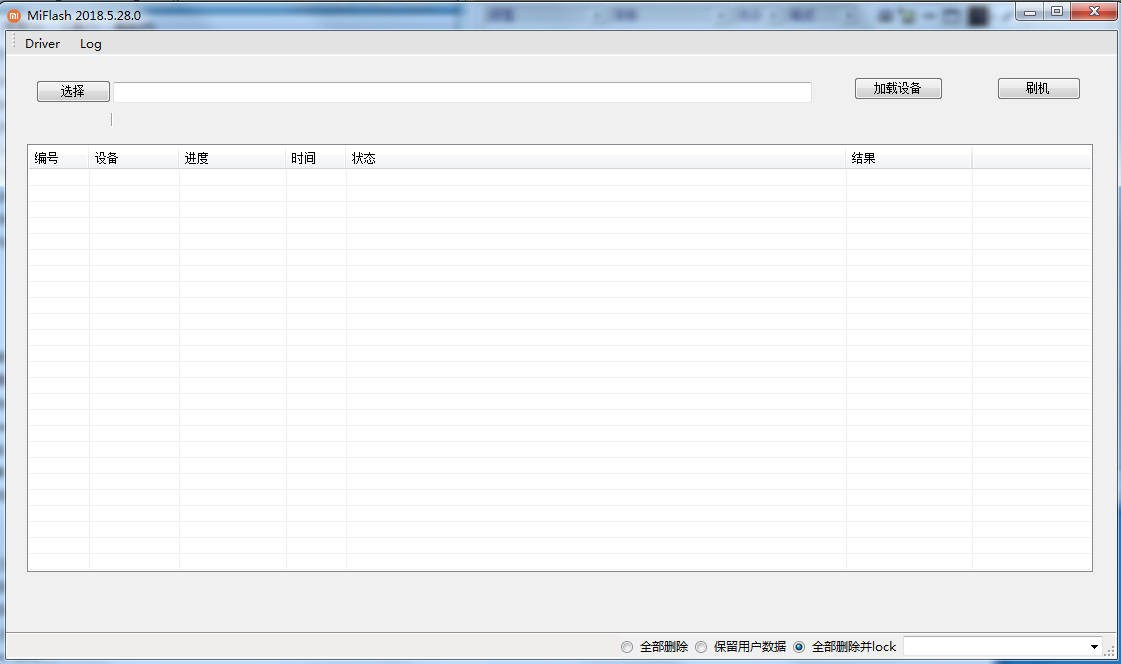The height and width of the screenshot is (664, 1121).
Task: Close the MiFlash window
Action: (1094, 11)
